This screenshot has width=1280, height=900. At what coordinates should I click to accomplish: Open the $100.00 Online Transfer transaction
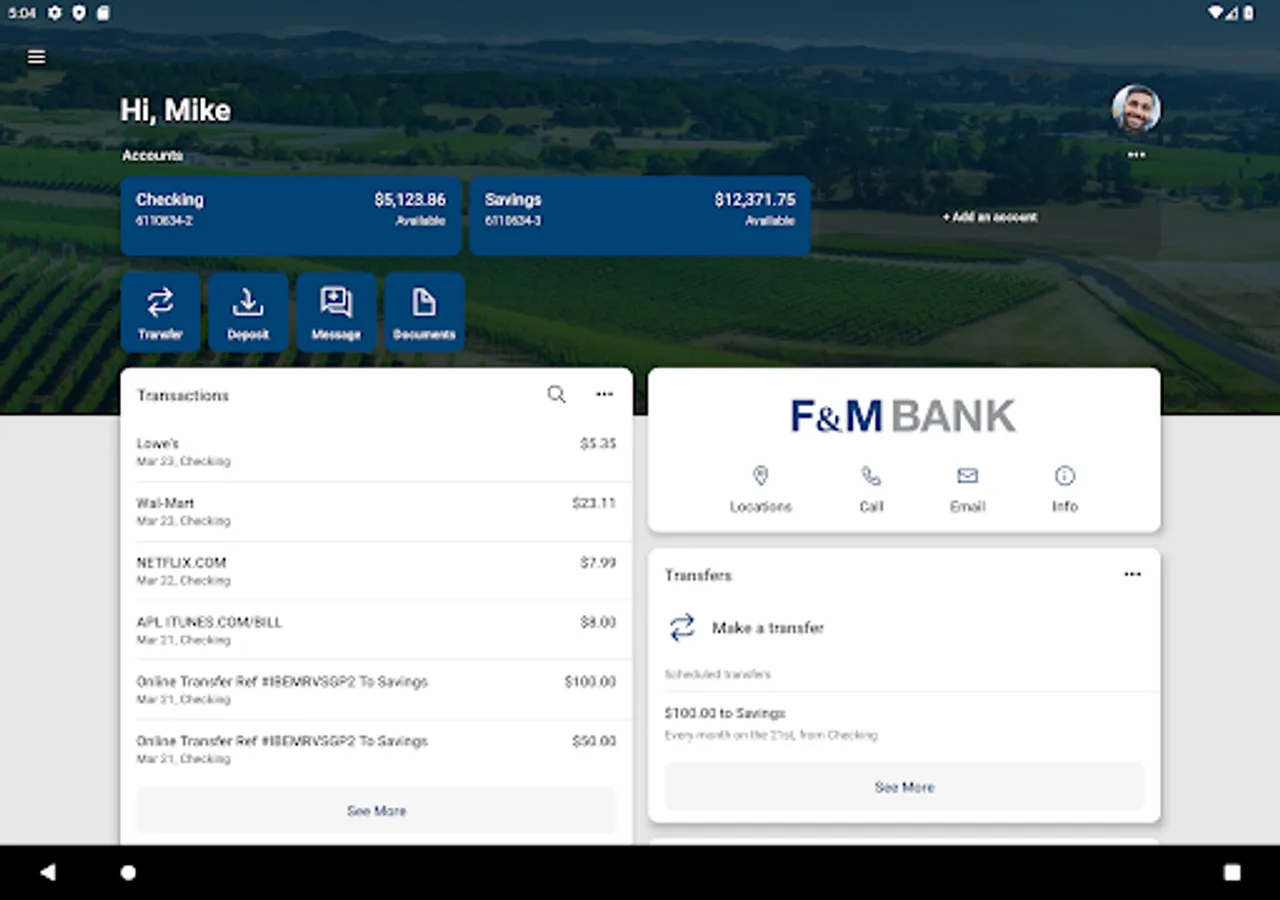[376, 690]
